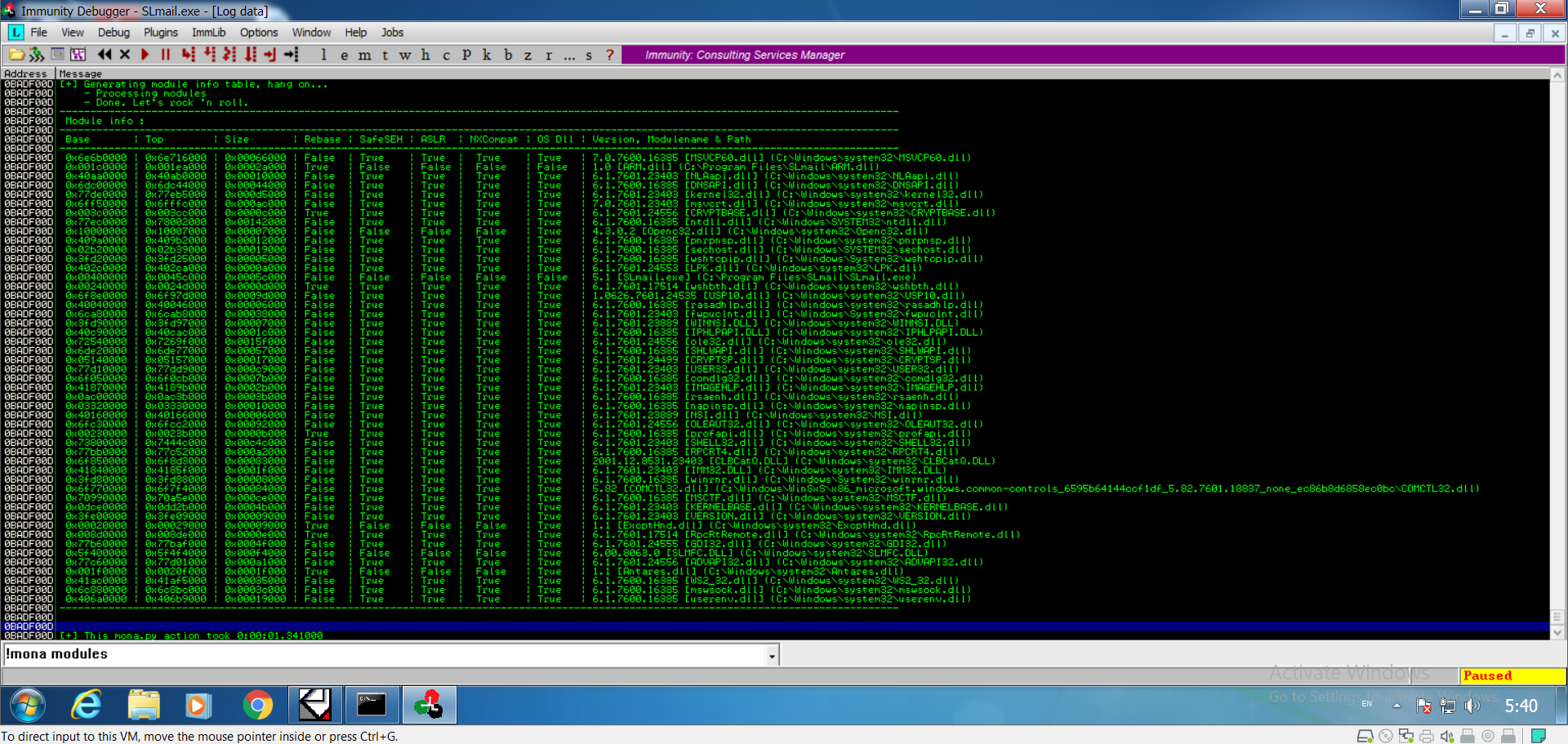Select the log row listing [SLmail.exe]

(x=776, y=277)
